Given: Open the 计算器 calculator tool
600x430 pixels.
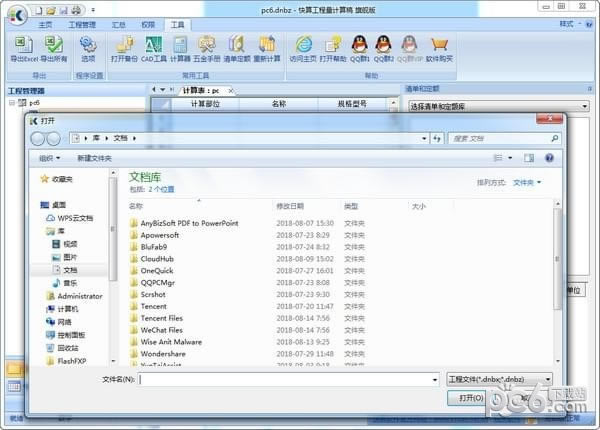Looking at the screenshot, I should click(x=181, y=46).
